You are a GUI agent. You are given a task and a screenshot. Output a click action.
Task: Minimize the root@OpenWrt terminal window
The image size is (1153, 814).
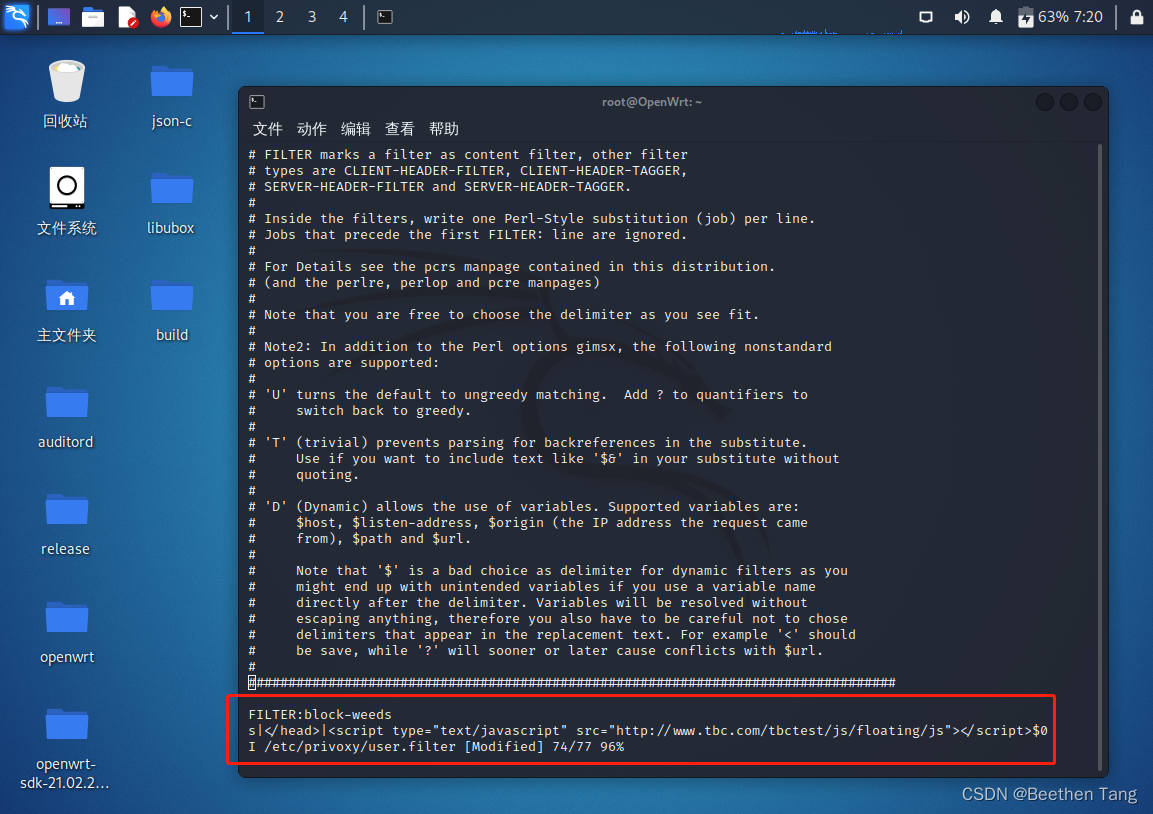pyautogui.click(x=1044, y=102)
